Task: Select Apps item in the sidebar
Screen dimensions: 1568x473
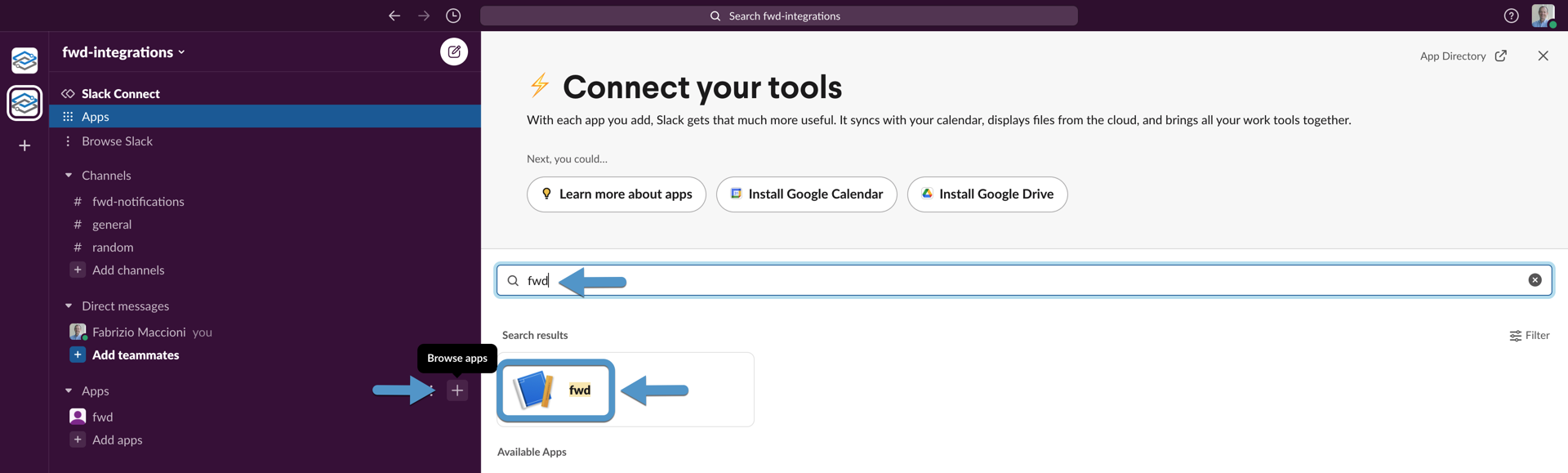Action: (265, 116)
